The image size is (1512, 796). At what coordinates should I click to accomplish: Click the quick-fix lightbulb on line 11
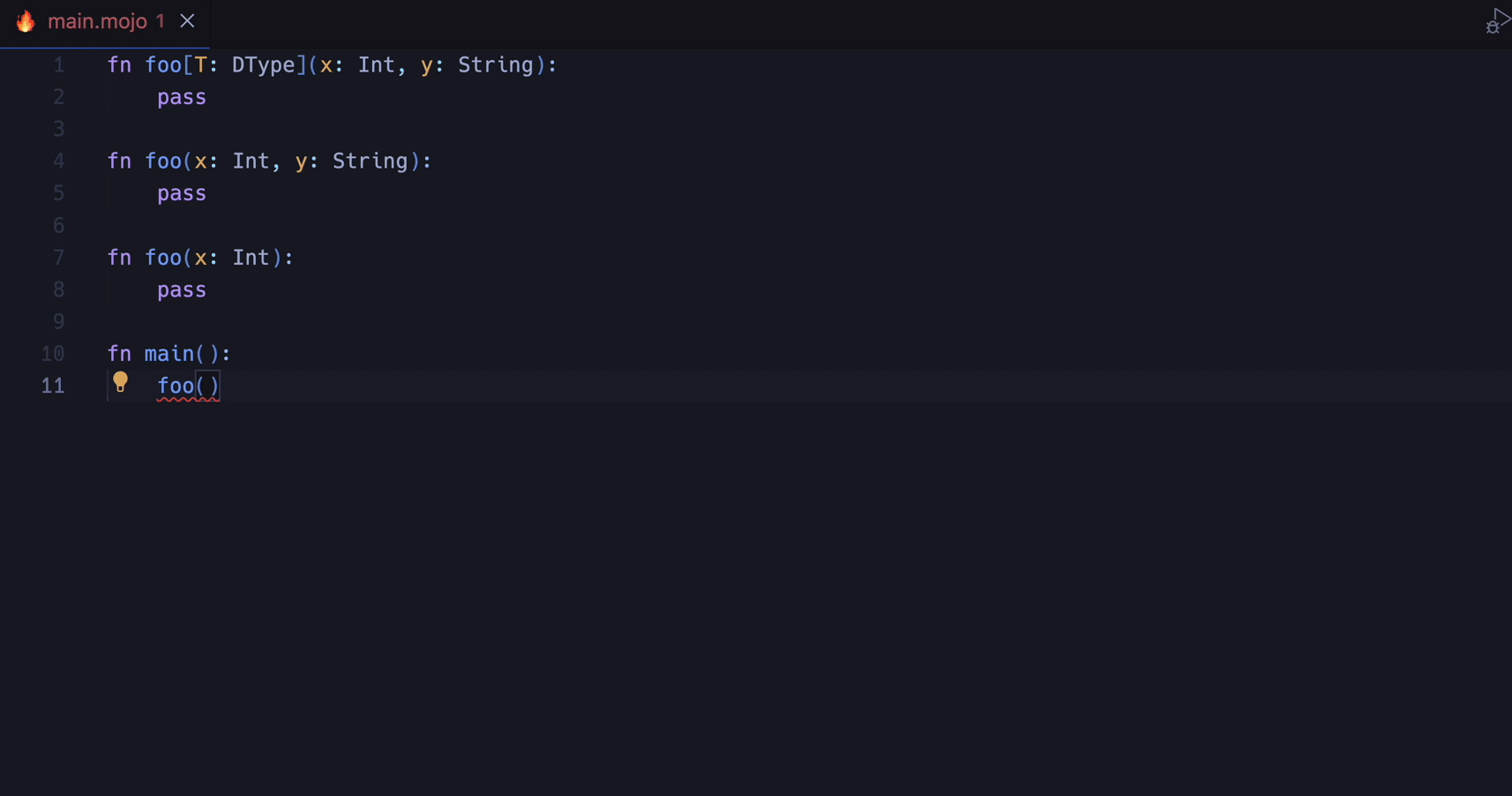click(x=121, y=382)
